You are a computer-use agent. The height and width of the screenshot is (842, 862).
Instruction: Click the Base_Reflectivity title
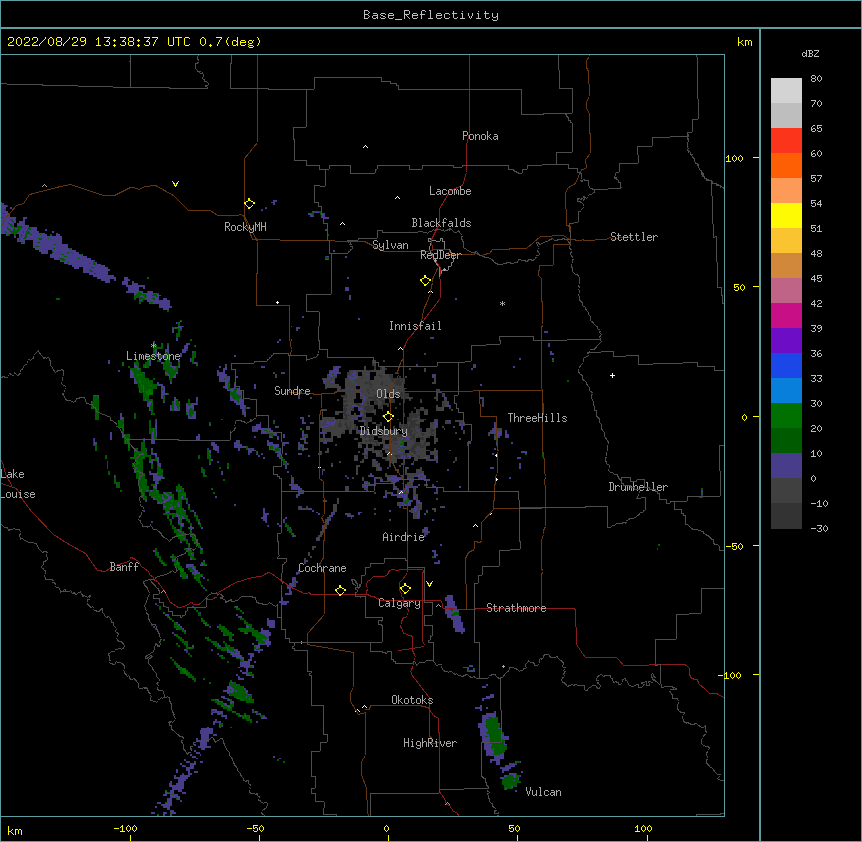coord(431,15)
